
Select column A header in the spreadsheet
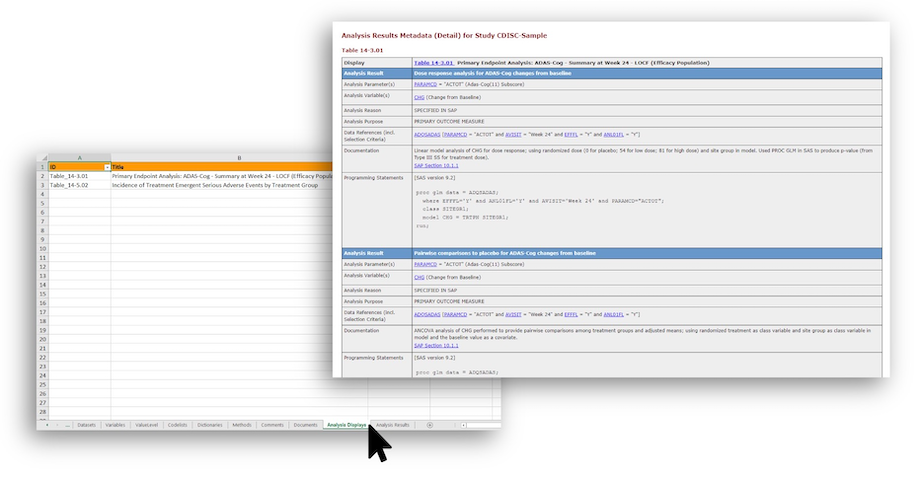click(x=80, y=158)
